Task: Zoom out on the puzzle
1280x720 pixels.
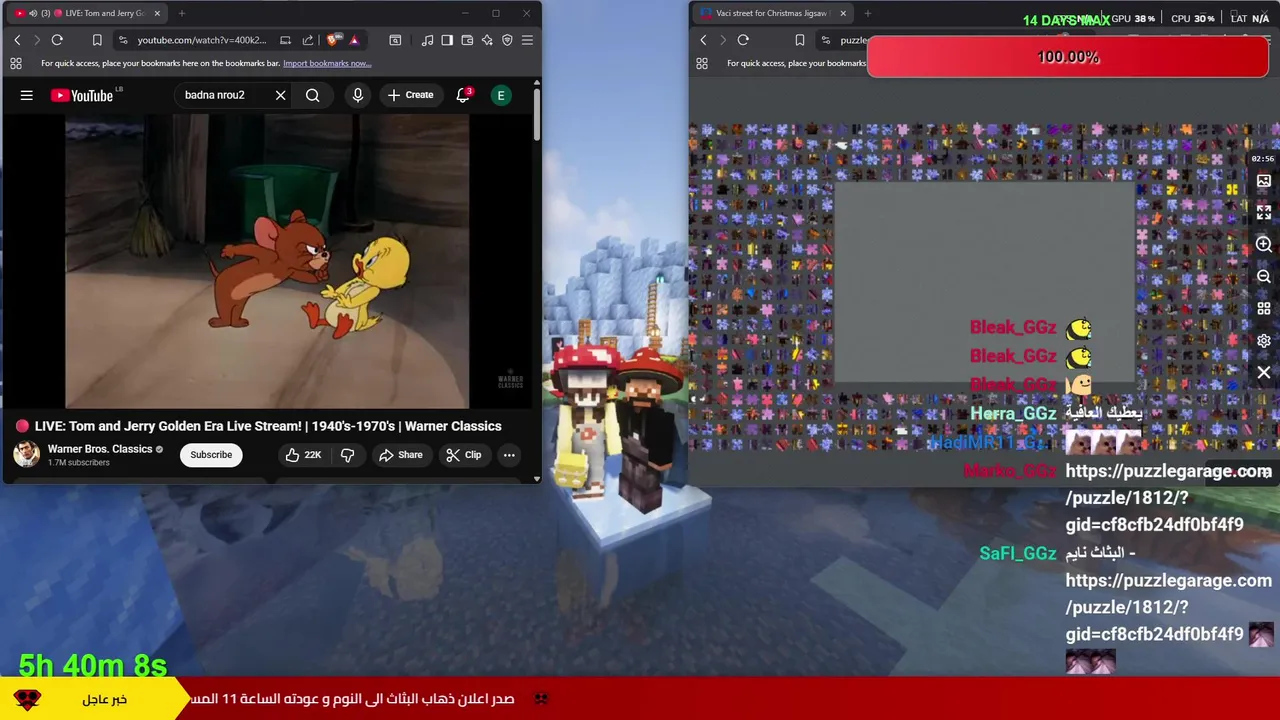Action: [x=1264, y=277]
